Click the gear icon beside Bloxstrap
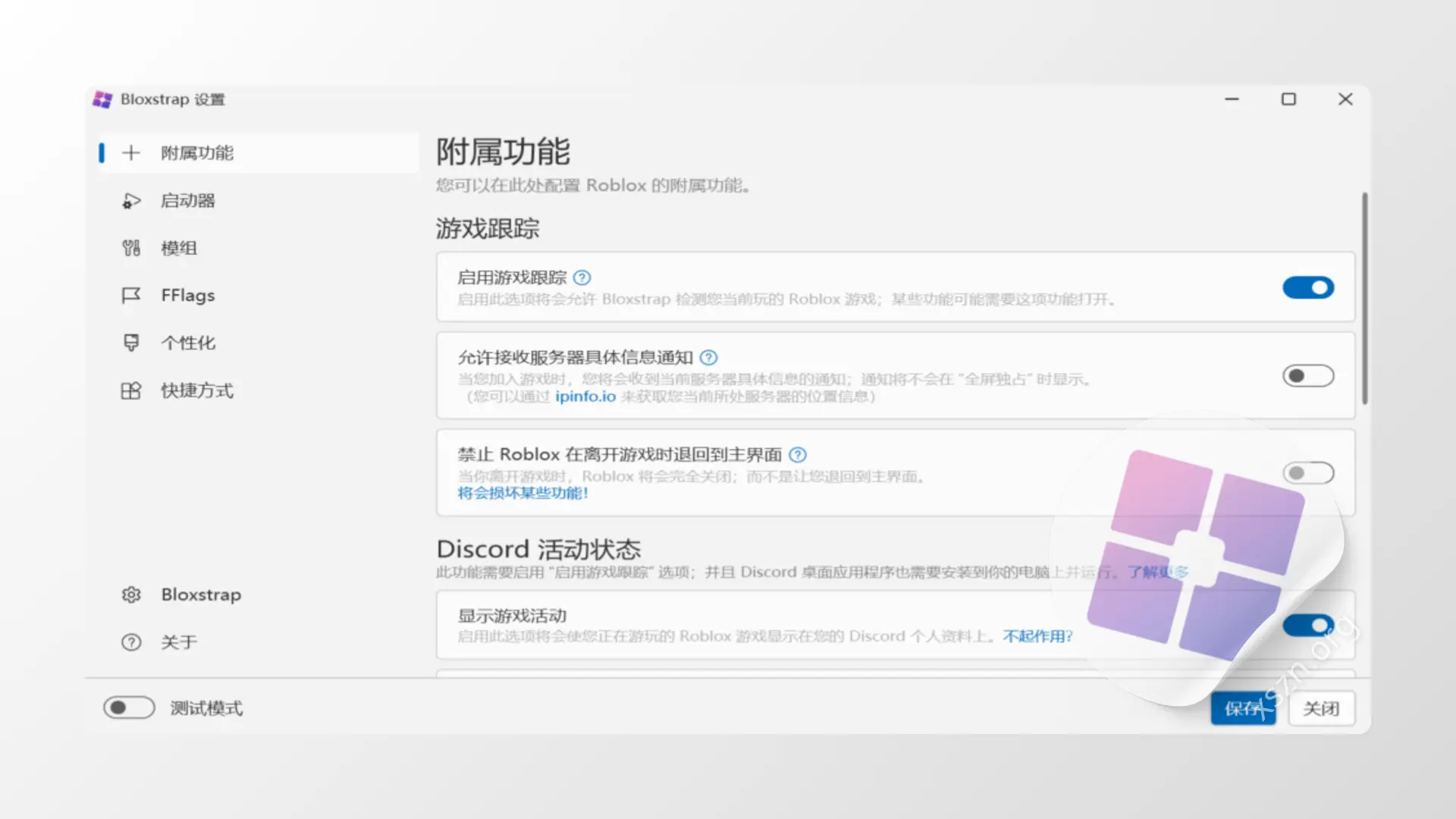 [x=131, y=595]
